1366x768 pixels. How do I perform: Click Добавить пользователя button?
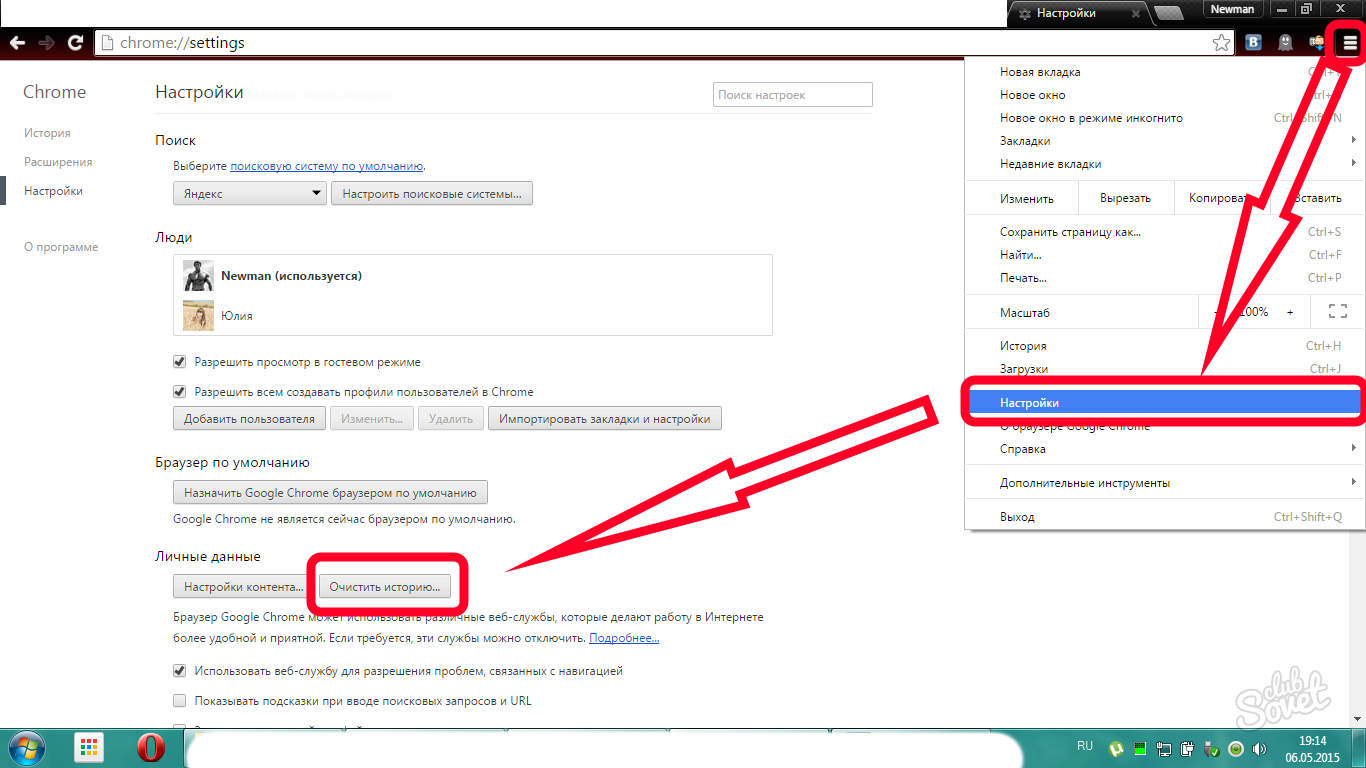(x=250, y=419)
